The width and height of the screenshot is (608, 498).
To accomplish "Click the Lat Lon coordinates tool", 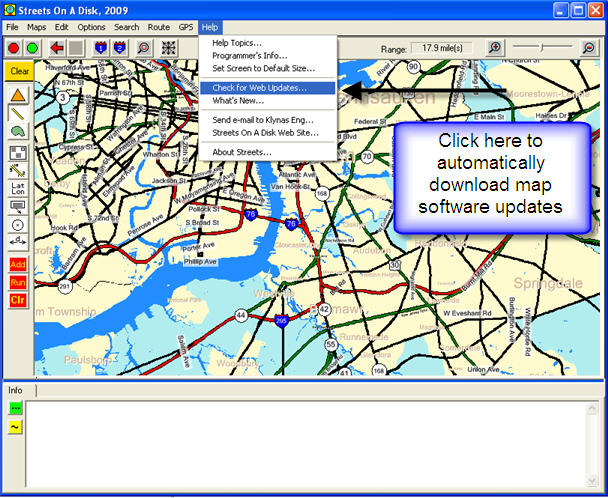I will click(x=18, y=188).
